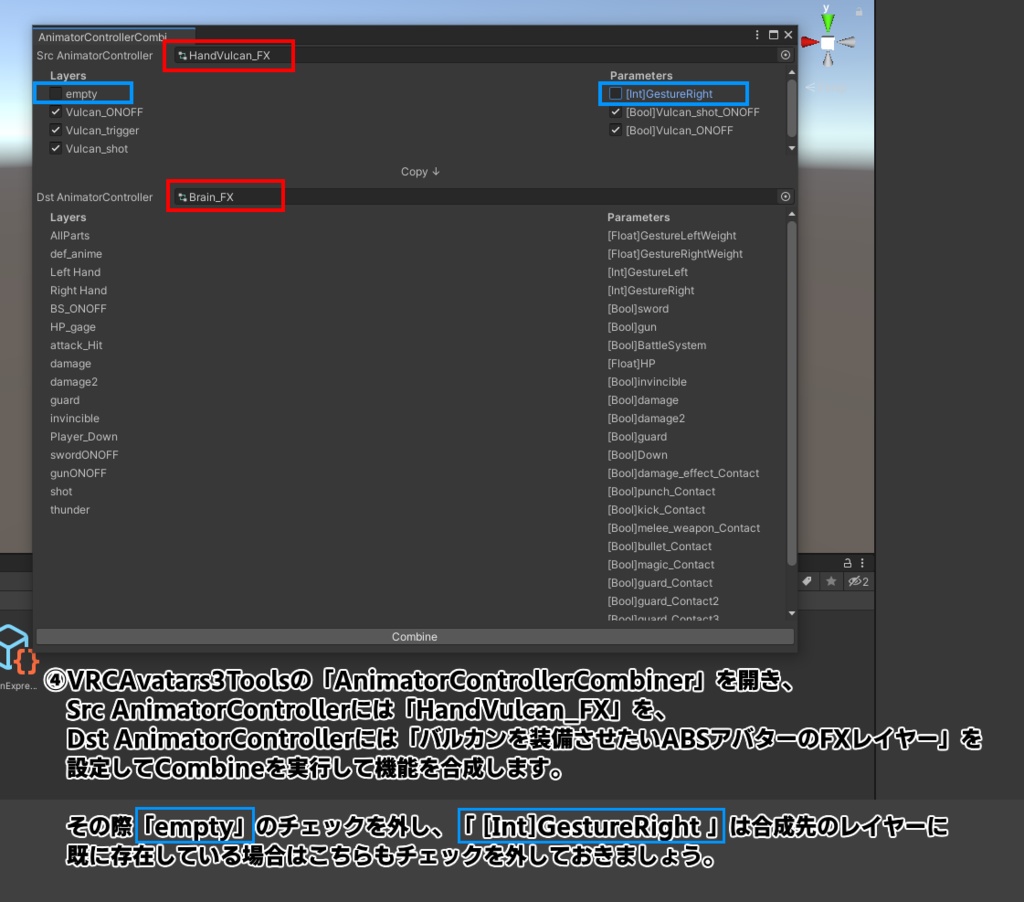Click the [Bool]kick_Contact parameter
1024x902 pixels.
click(x=656, y=510)
